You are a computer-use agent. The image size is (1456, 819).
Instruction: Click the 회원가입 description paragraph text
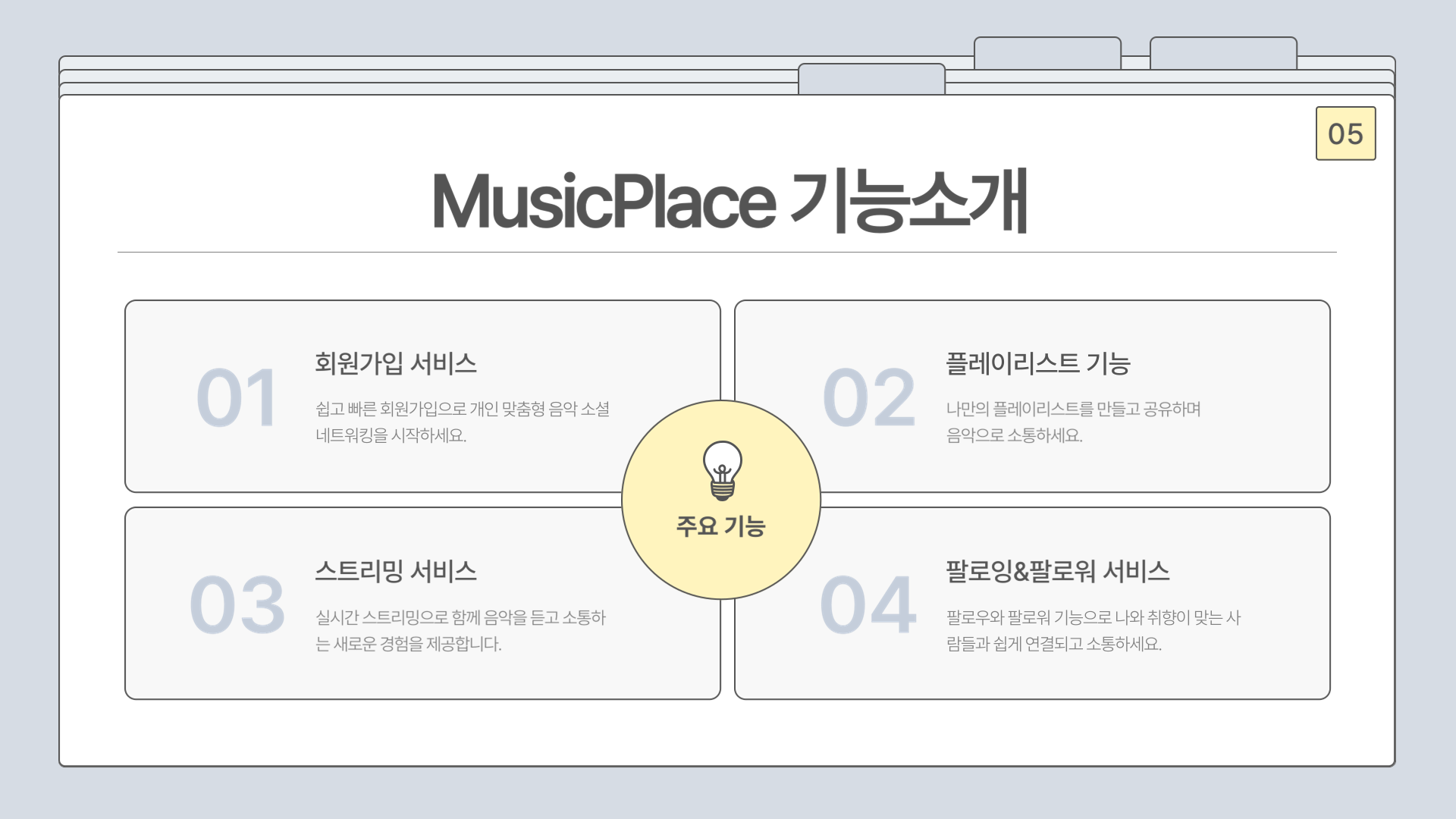[463, 422]
